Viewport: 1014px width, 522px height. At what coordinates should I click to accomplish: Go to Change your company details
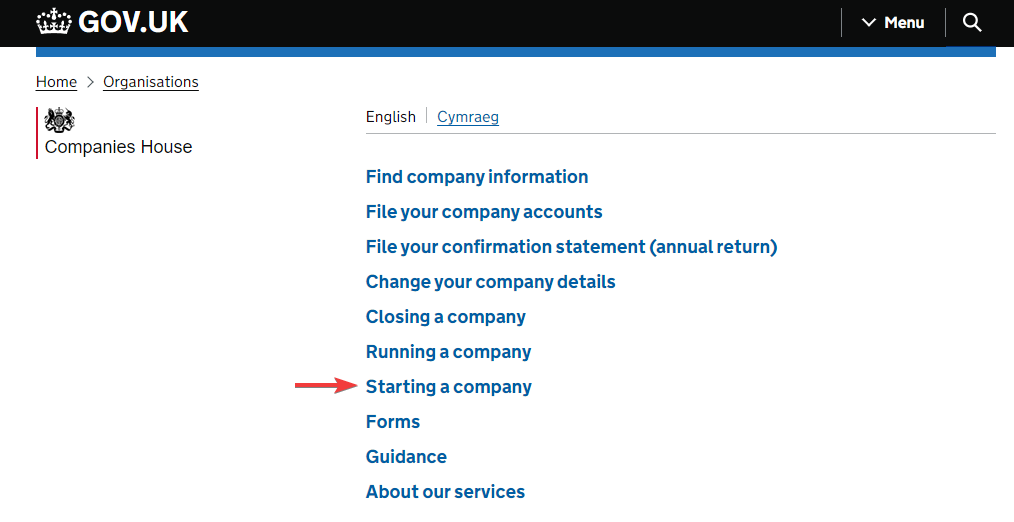(490, 281)
